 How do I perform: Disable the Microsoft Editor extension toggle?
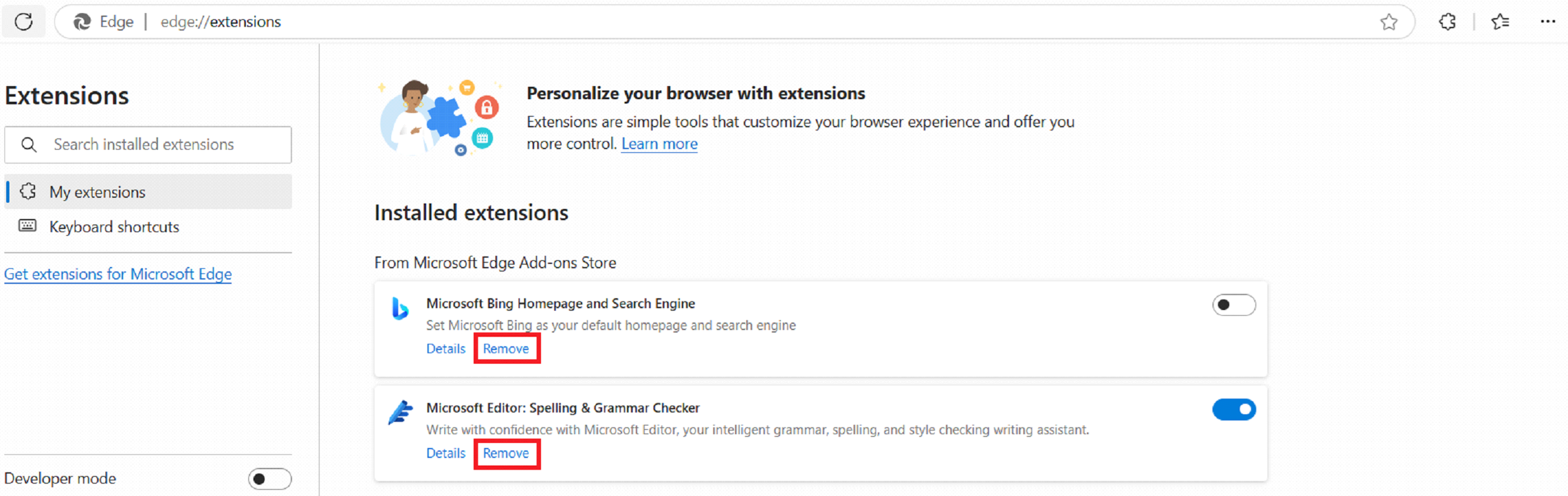pos(1234,409)
